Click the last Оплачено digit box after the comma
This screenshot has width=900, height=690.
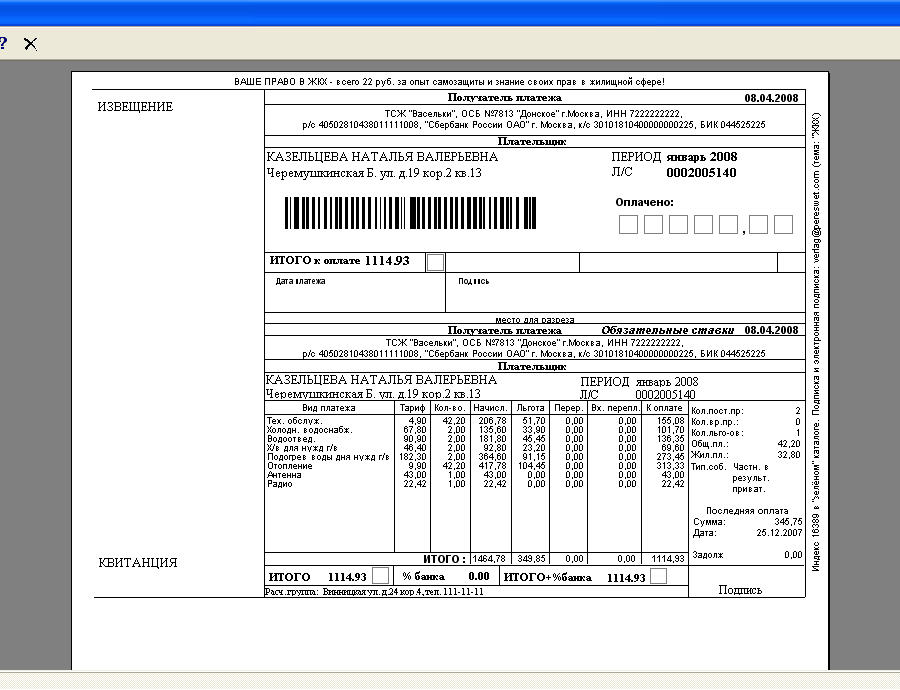(783, 224)
